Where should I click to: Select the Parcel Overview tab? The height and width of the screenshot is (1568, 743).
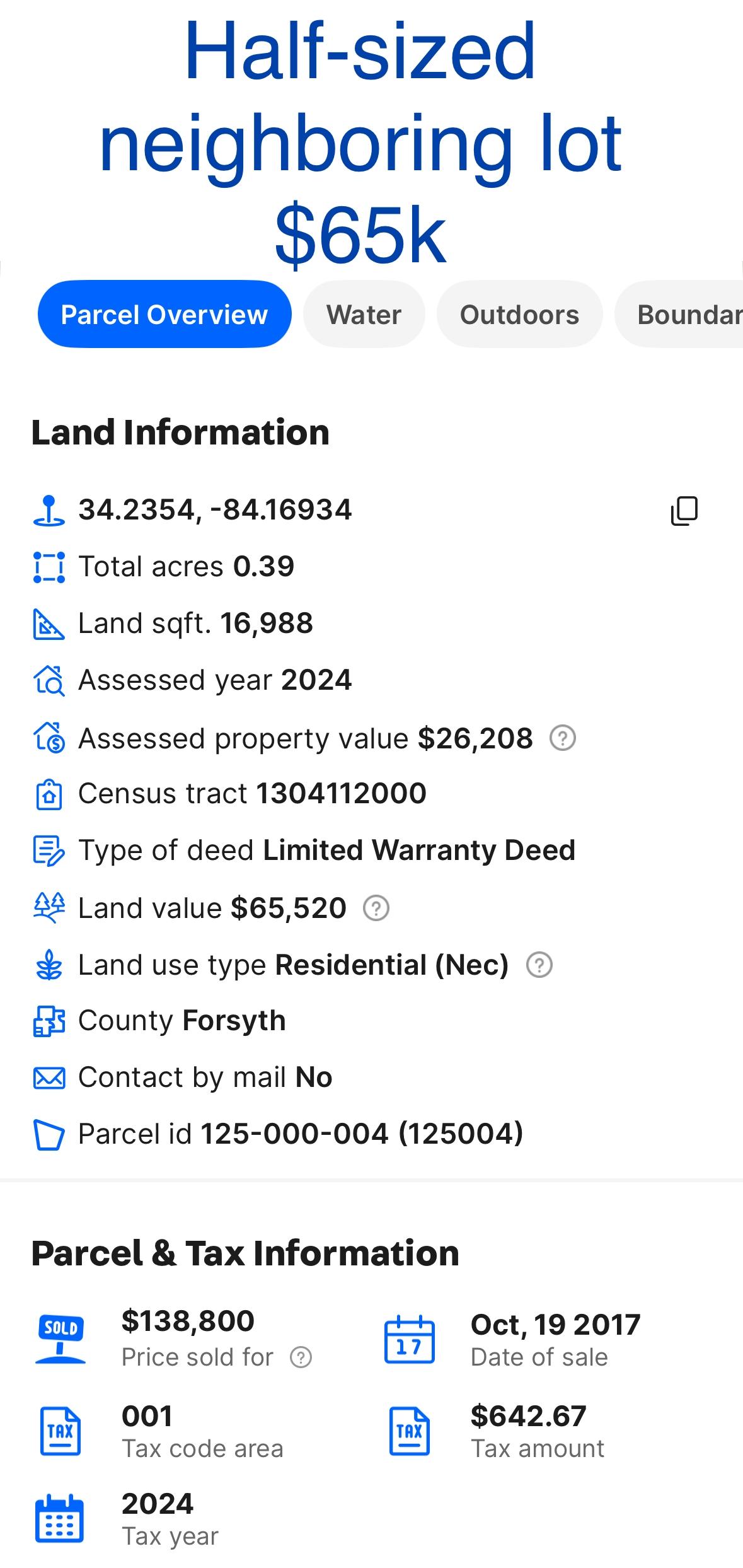click(164, 314)
